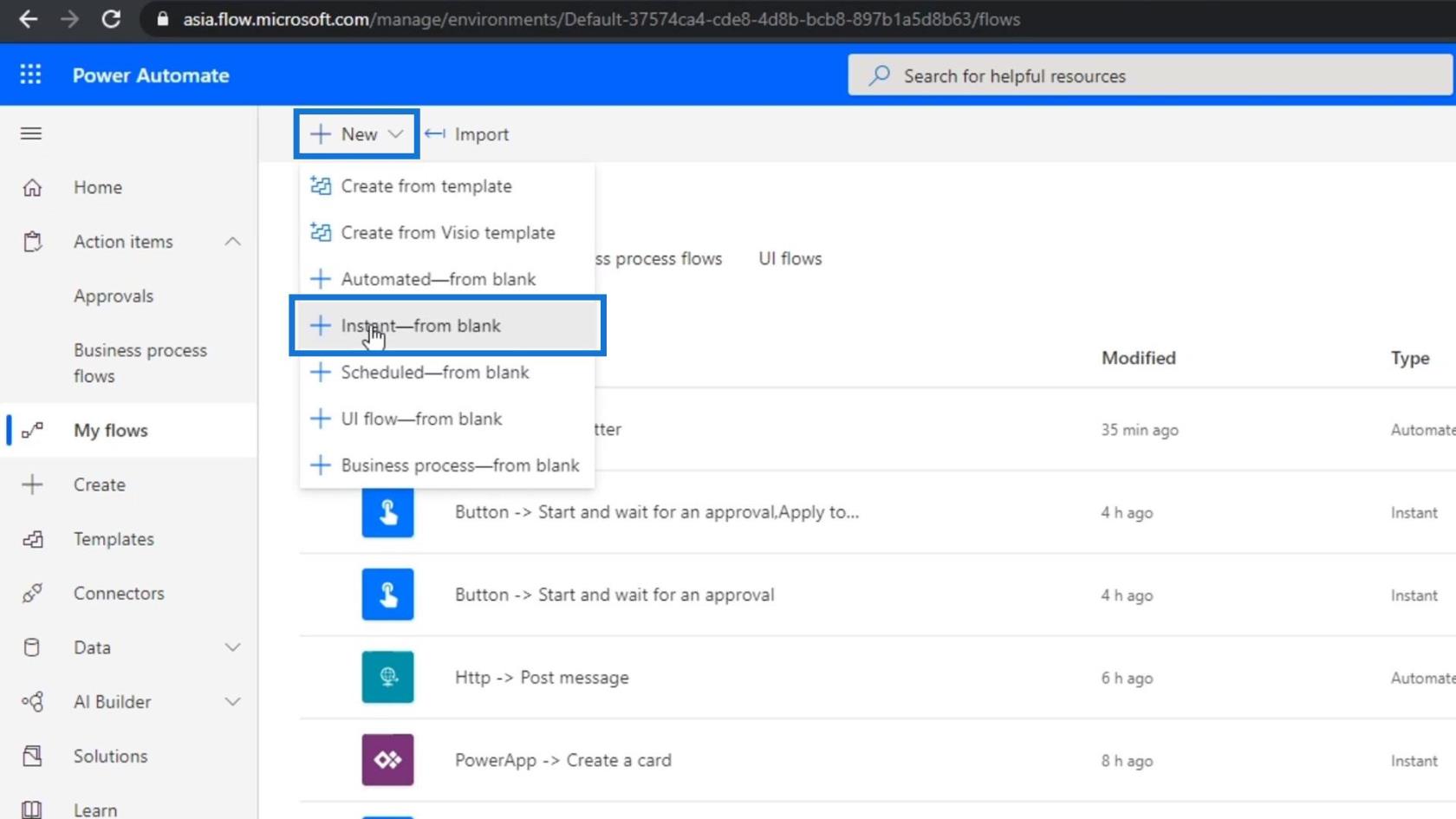Click the Data cylinder icon
This screenshot has width=1456, height=819.
pyautogui.click(x=32, y=647)
